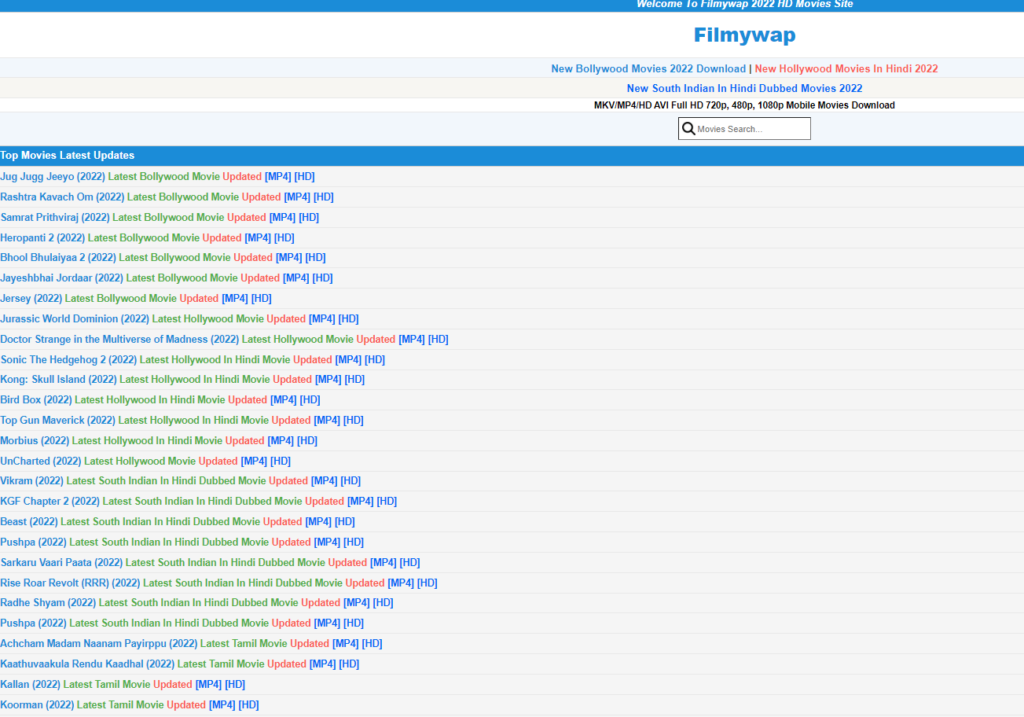The width and height of the screenshot is (1024, 717).
Task: Click the MKV/MP4/HD AVI Full HD description text
Action: click(744, 105)
